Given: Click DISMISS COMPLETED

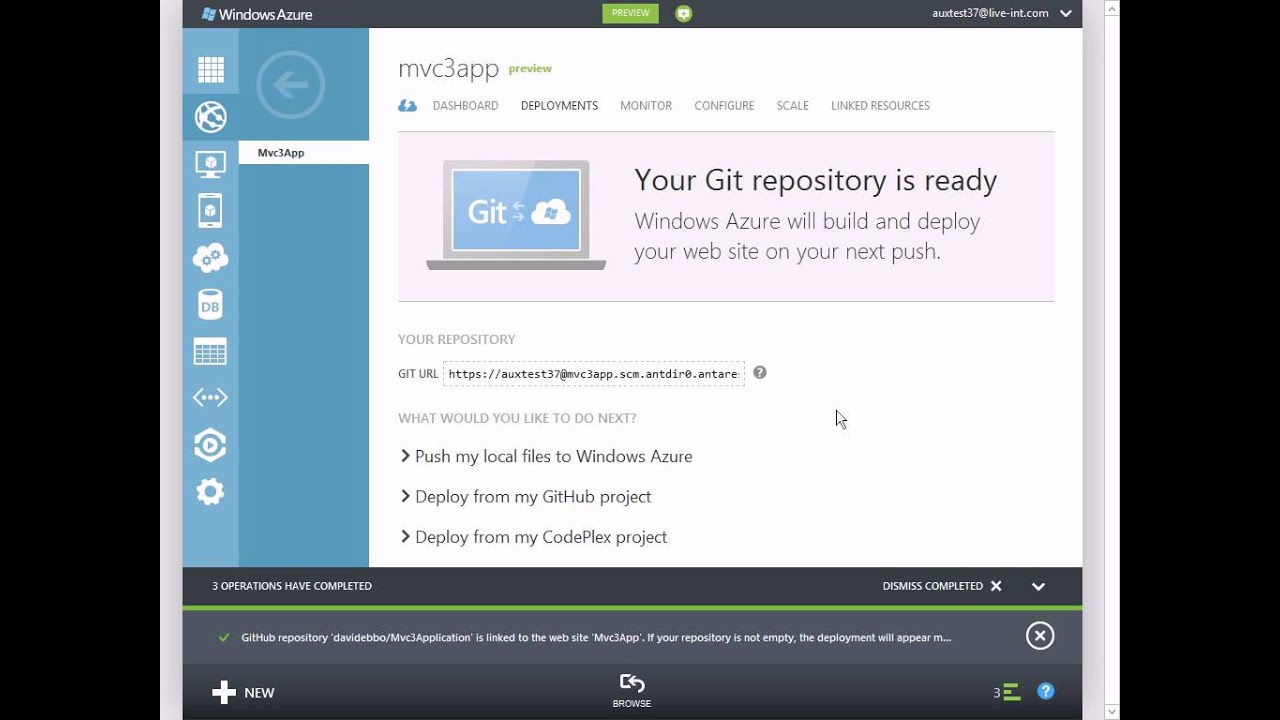Looking at the screenshot, I should coord(942,586).
